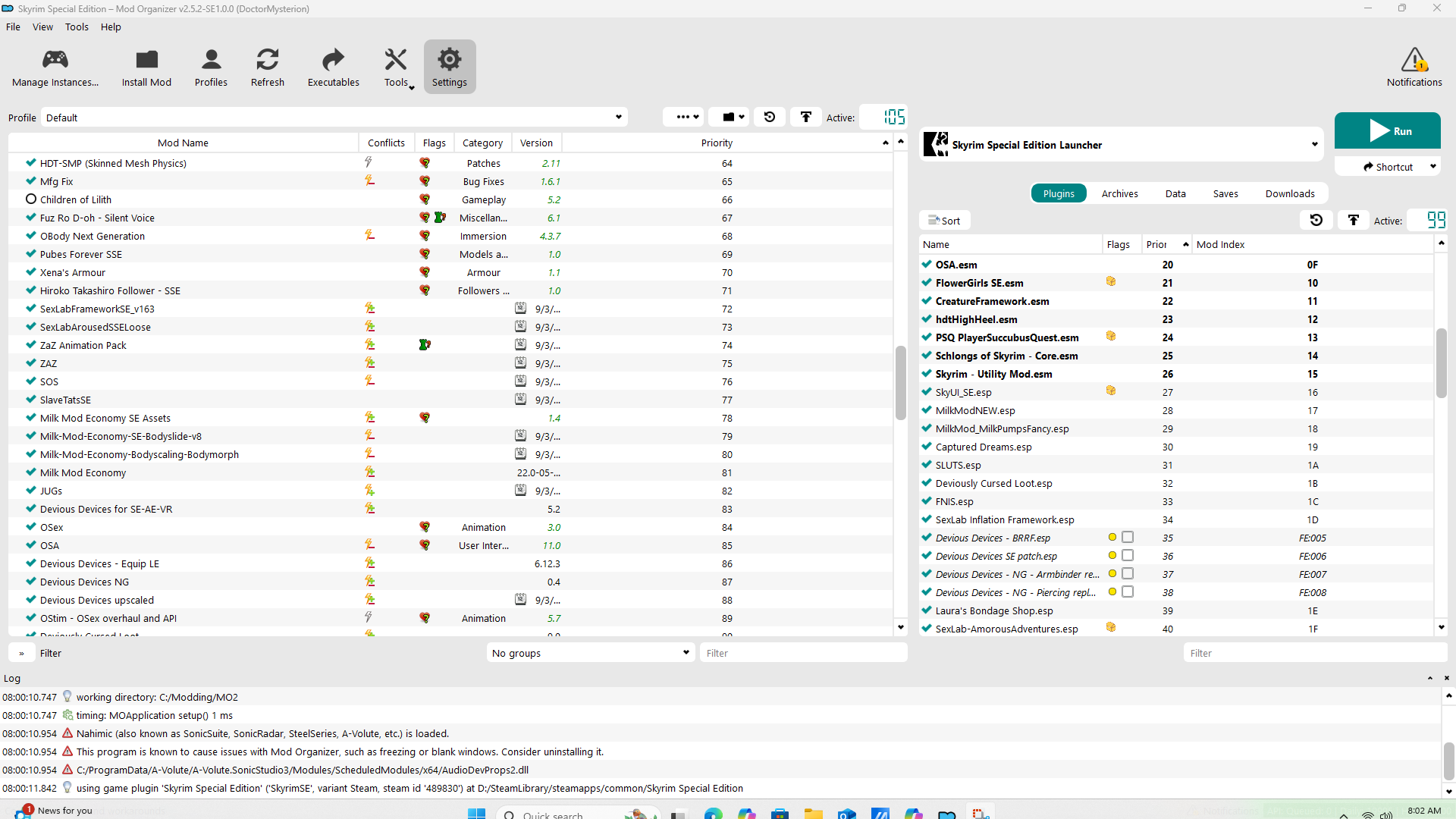Click the plugins Sort button
This screenshot has height=819, width=1456.
pos(944,221)
